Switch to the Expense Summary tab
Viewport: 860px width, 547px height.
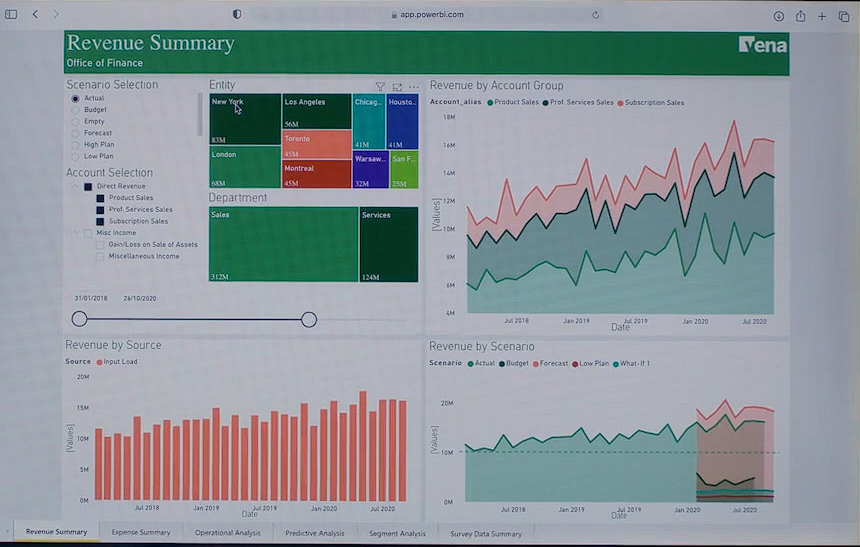coord(141,533)
